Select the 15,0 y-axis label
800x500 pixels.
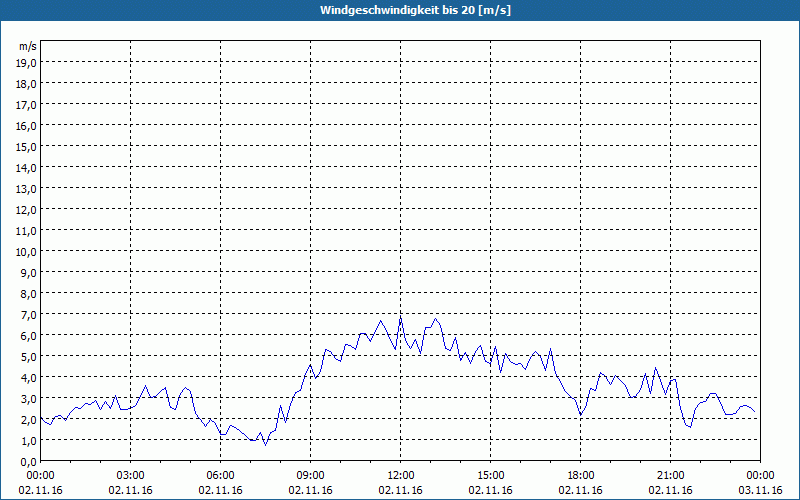coord(27,147)
